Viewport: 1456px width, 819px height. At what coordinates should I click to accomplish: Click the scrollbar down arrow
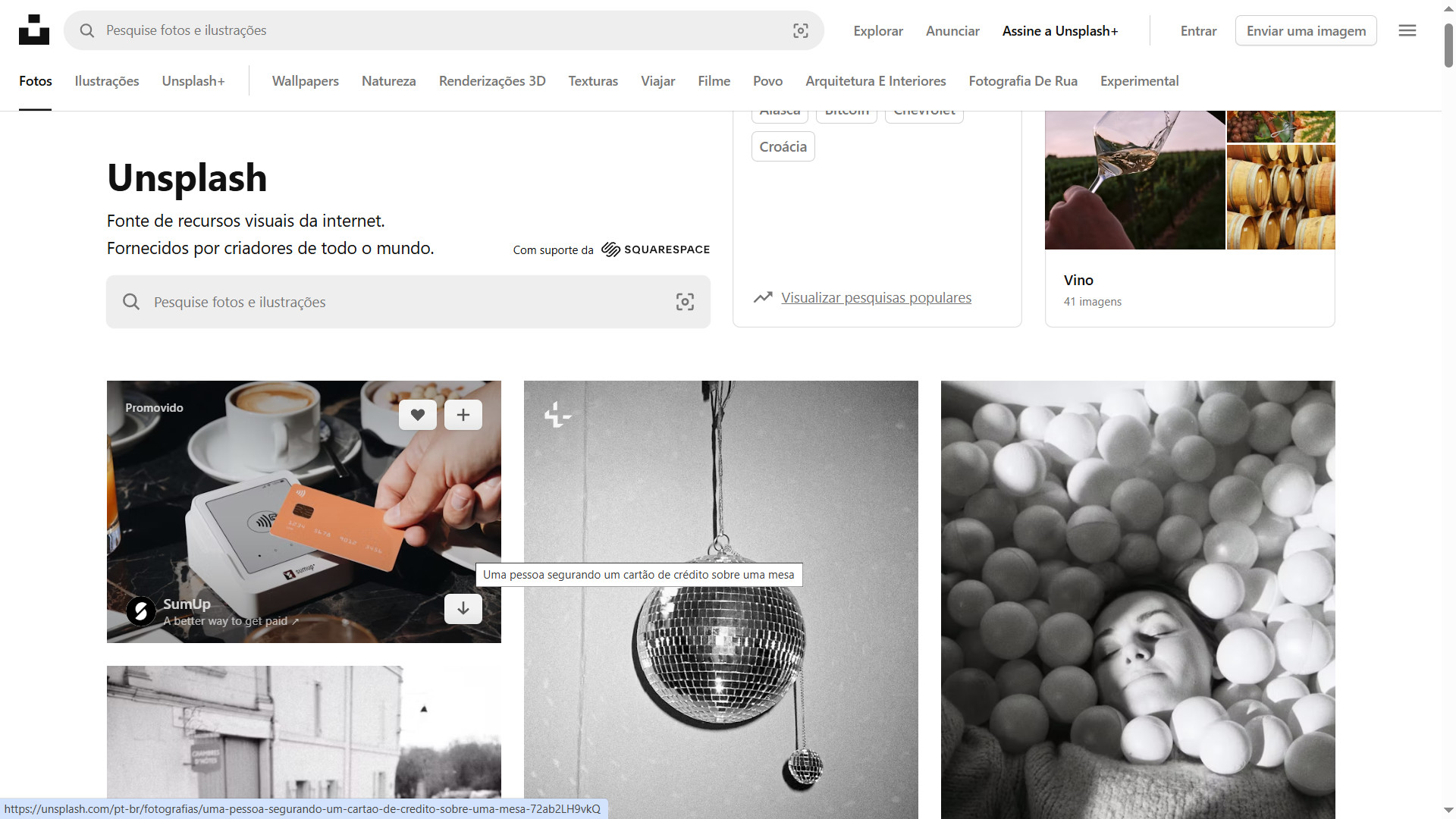tap(1448, 811)
